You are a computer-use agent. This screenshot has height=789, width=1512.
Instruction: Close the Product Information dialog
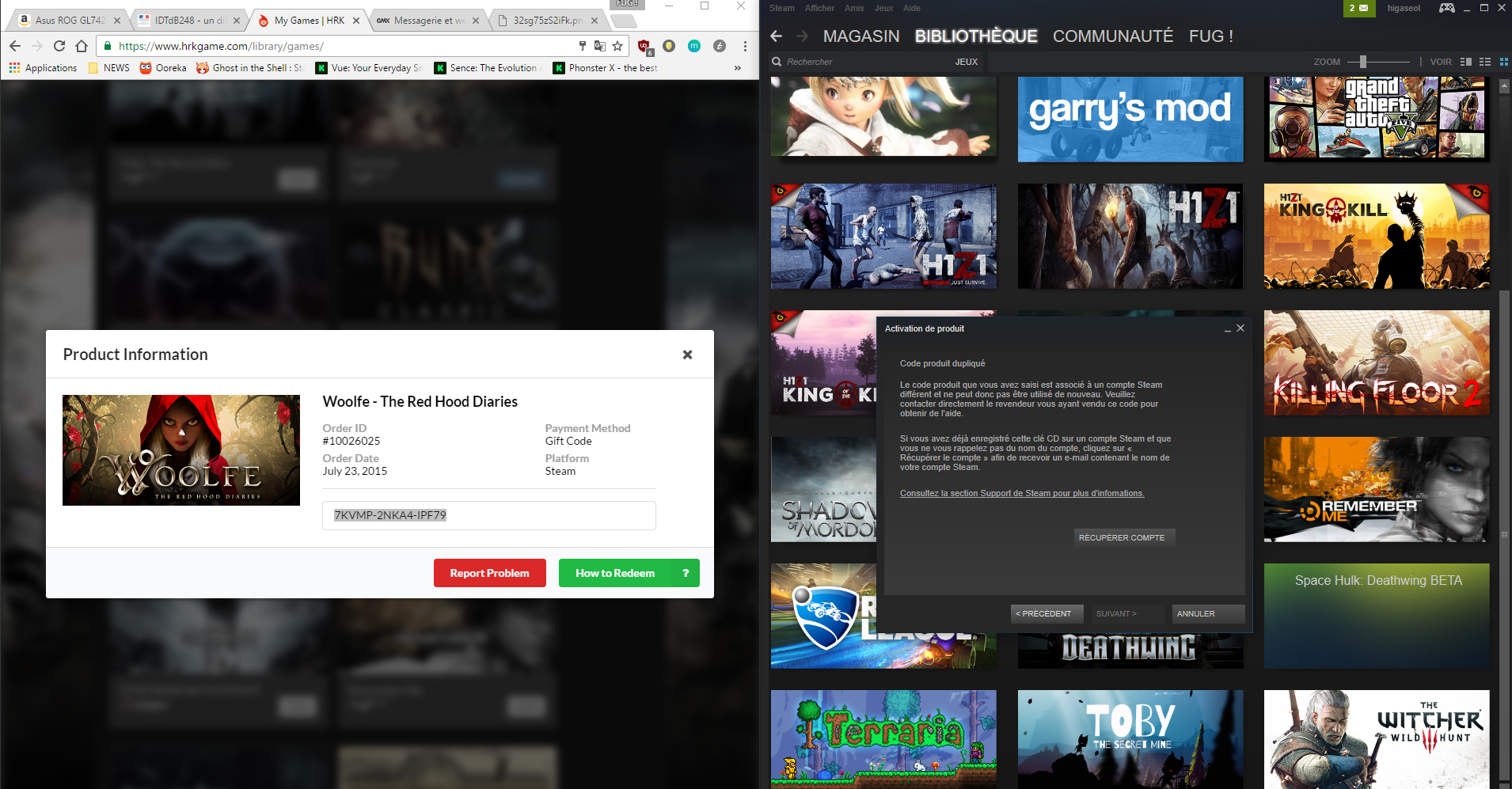687,355
